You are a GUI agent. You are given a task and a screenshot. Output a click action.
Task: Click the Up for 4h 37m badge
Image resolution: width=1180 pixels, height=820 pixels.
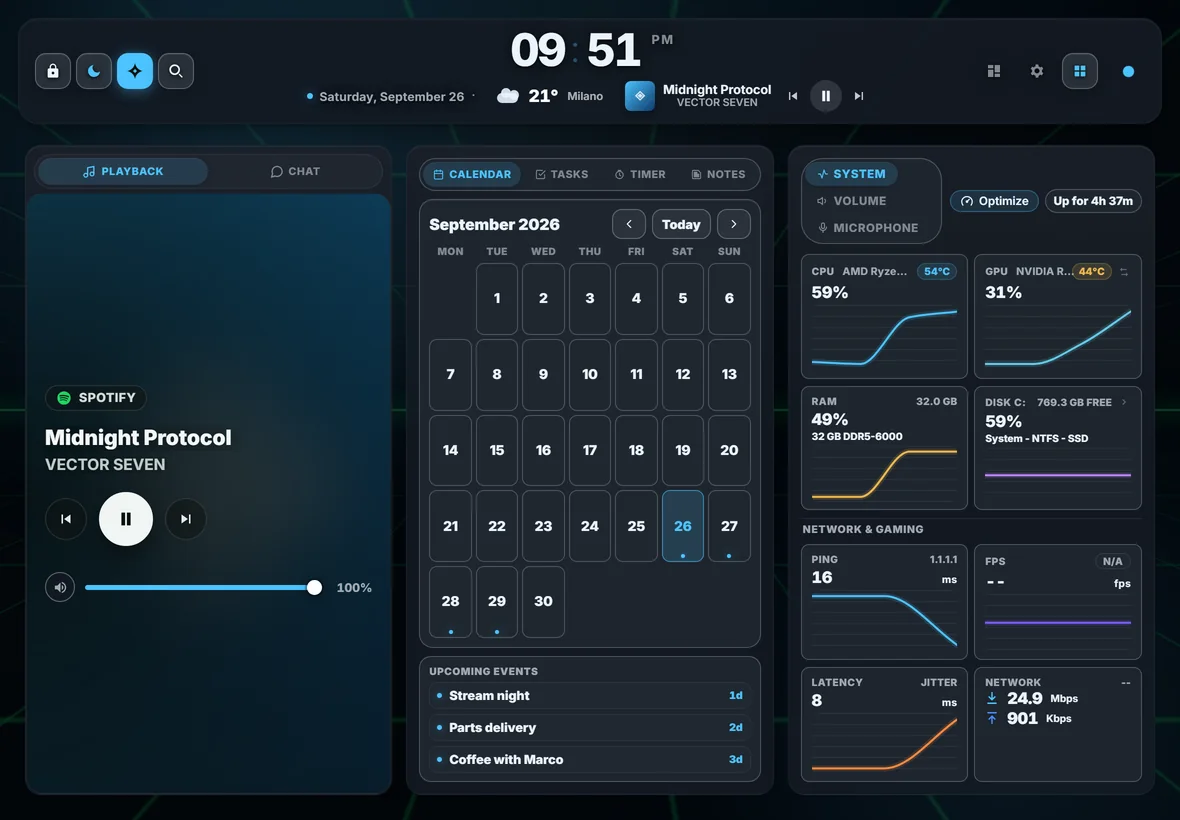coord(1093,201)
